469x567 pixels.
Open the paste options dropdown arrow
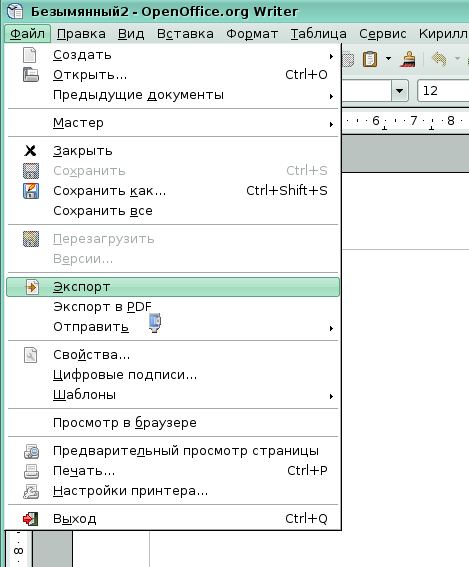click(388, 59)
